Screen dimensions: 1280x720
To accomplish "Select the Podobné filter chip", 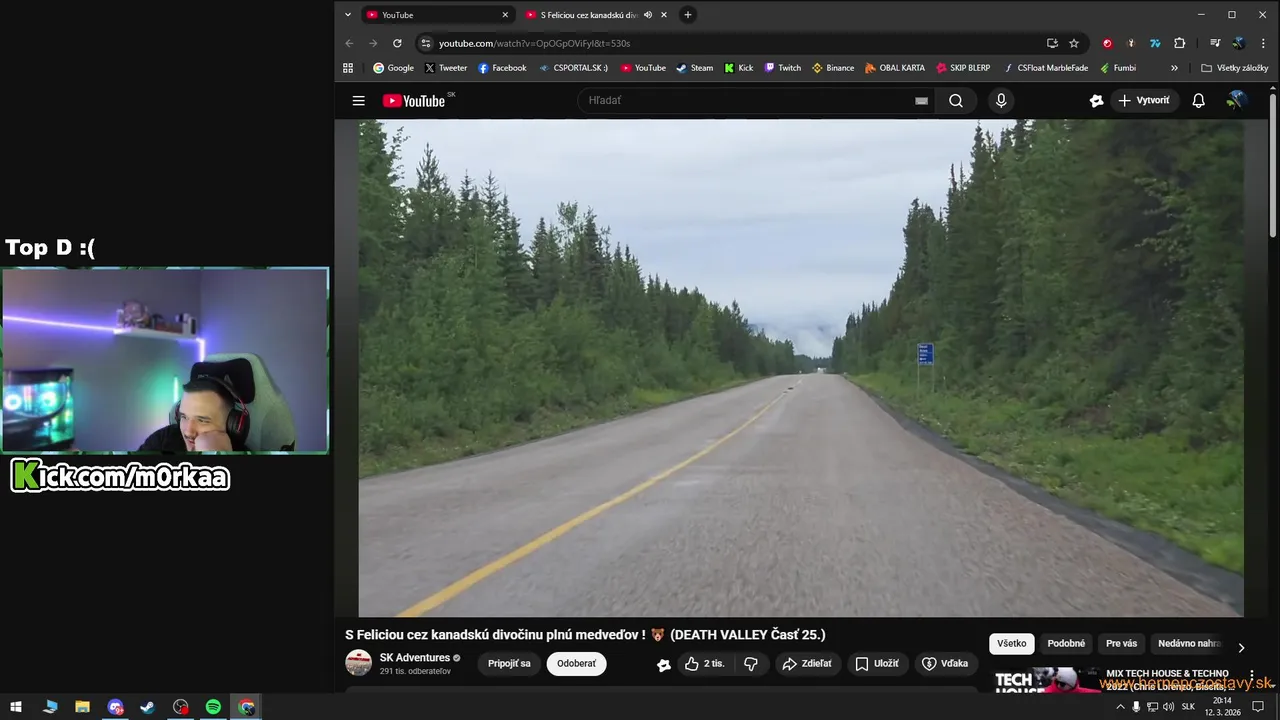I will (x=1066, y=644).
